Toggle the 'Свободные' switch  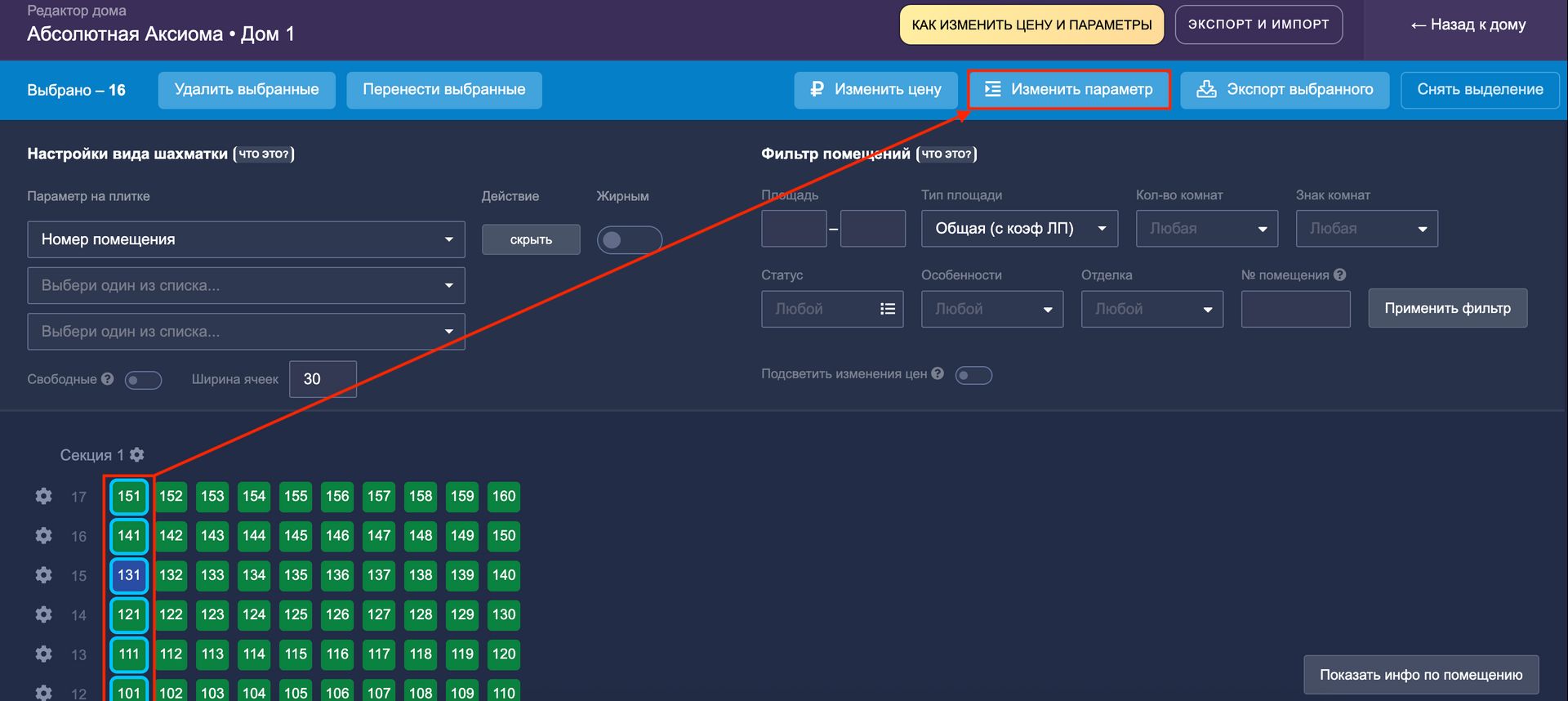[x=143, y=380]
